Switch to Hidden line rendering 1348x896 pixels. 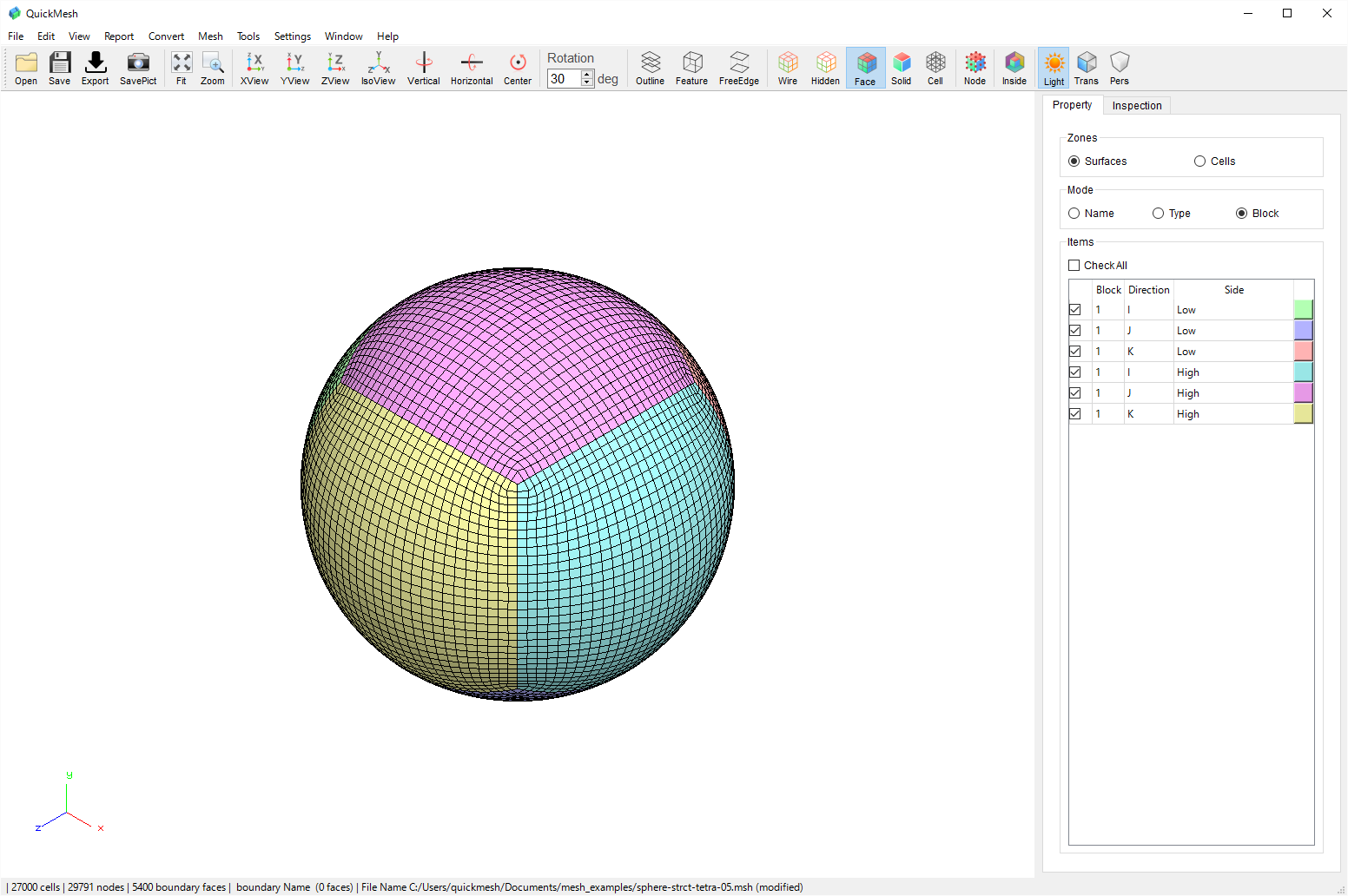pyautogui.click(x=826, y=68)
